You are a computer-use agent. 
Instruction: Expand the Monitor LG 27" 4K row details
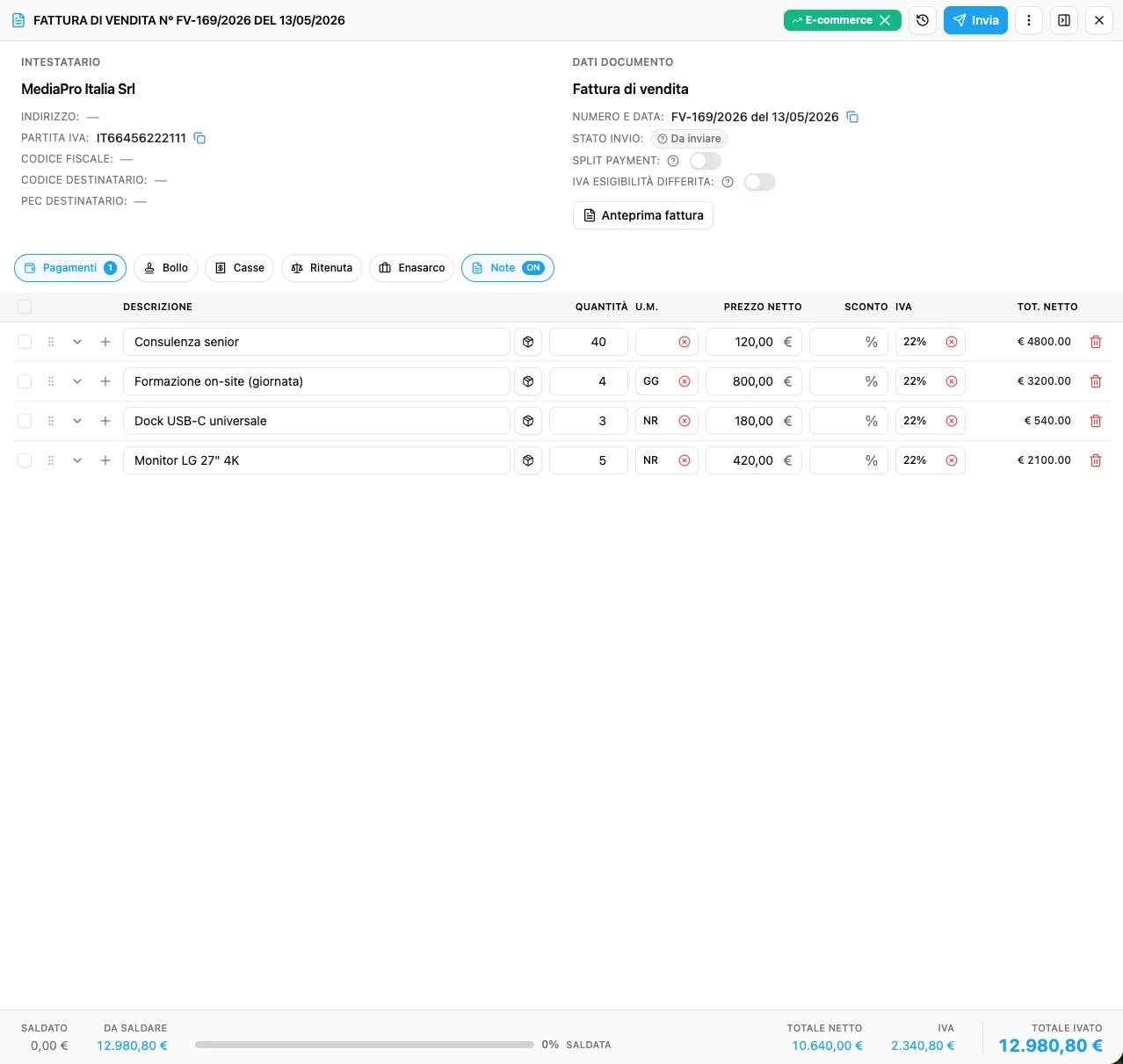[x=77, y=460]
